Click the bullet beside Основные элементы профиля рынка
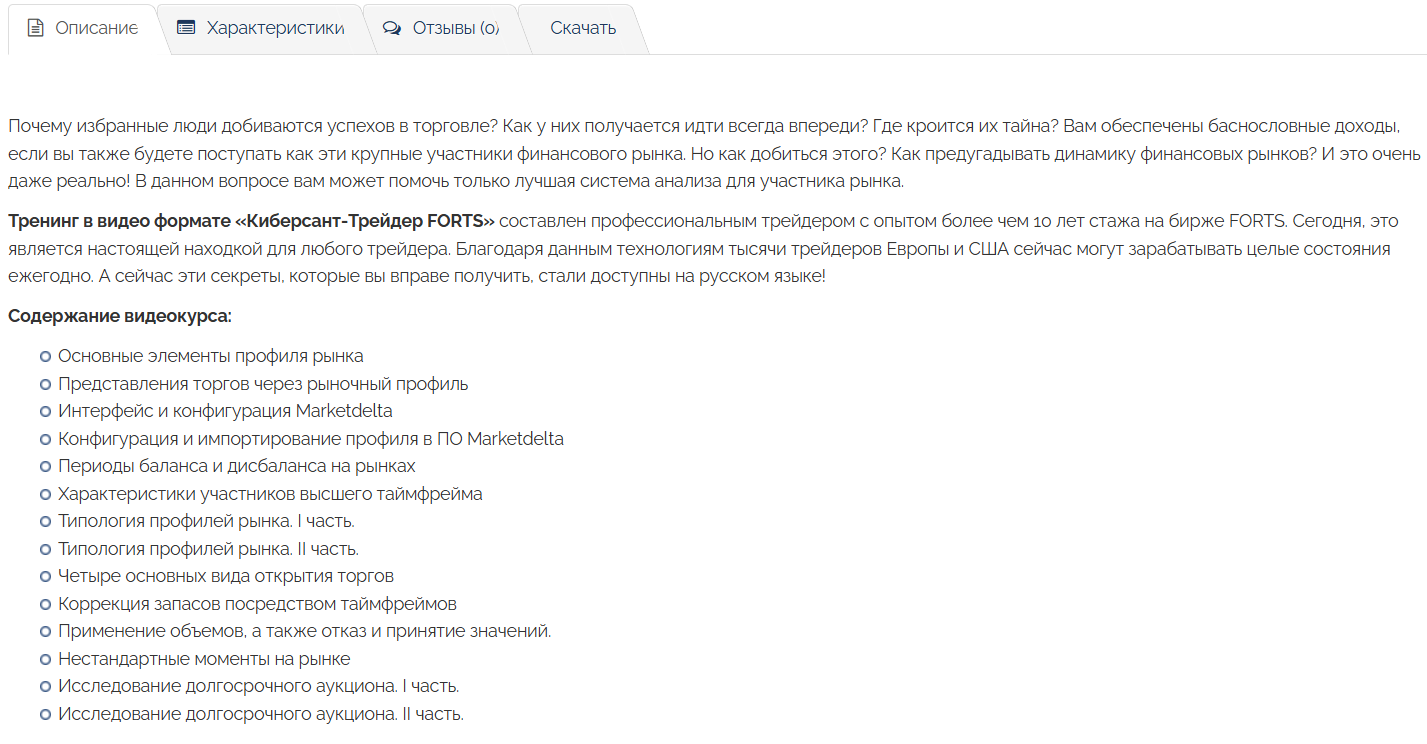 45,356
